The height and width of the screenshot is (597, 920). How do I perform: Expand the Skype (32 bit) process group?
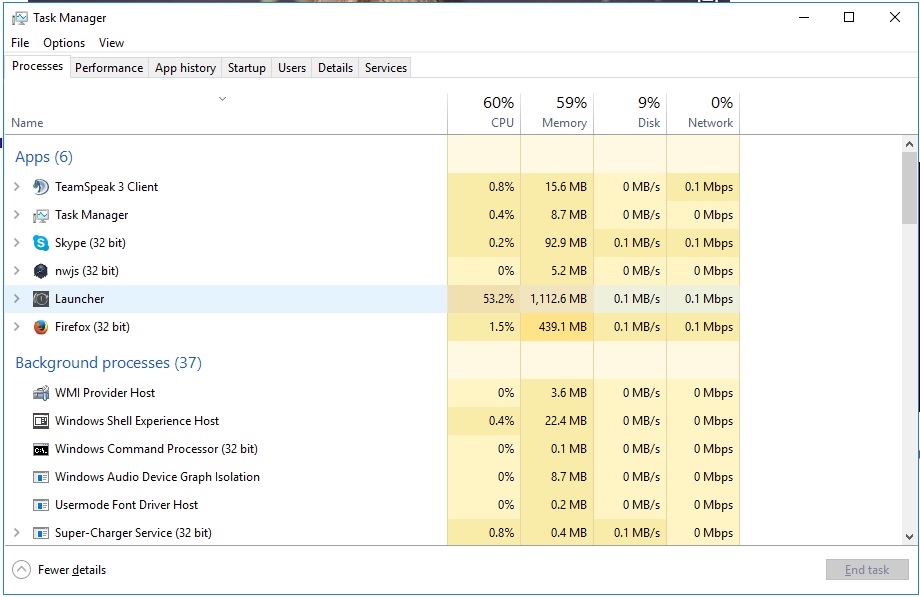tap(16, 243)
